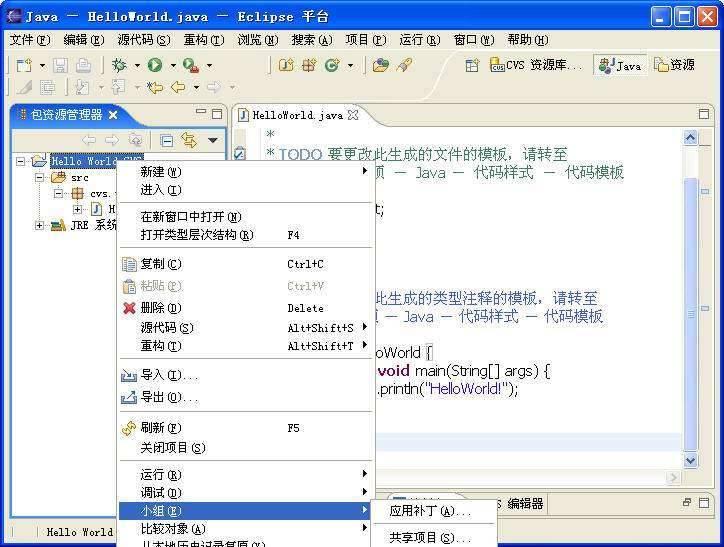Choose 关闭项目(S) in context menu
Viewport: 724px width, 547px height.
[x=246, y=447]
